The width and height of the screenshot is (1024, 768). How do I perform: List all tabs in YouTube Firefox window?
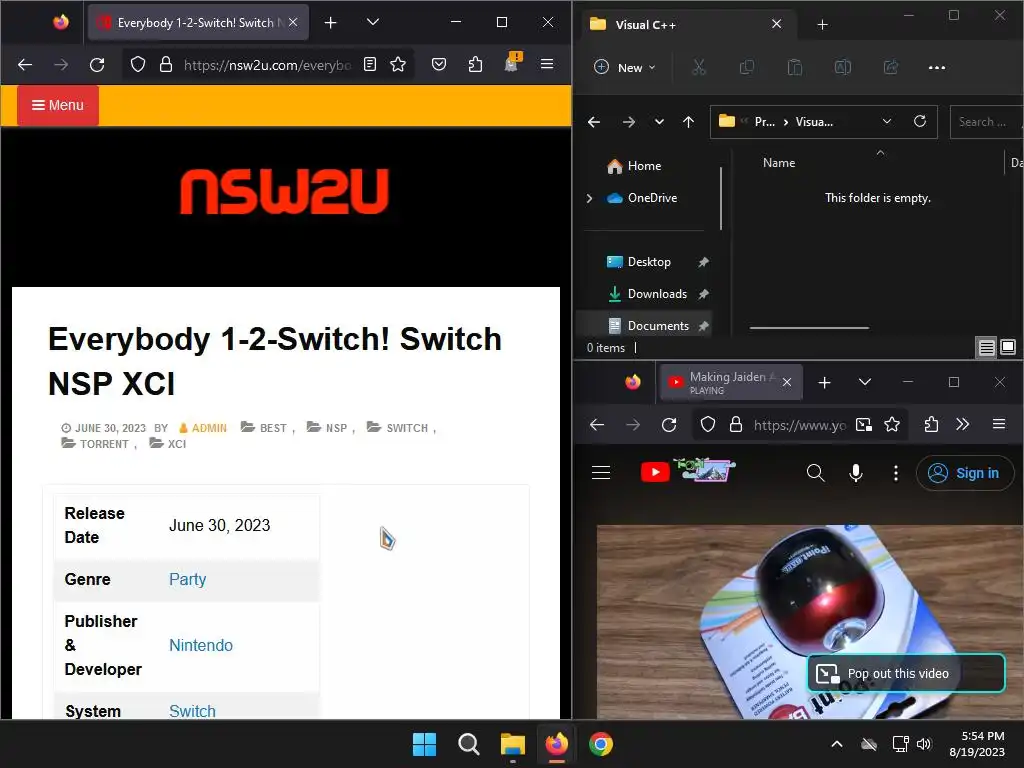pyautogui.click(x=865, y=382)
